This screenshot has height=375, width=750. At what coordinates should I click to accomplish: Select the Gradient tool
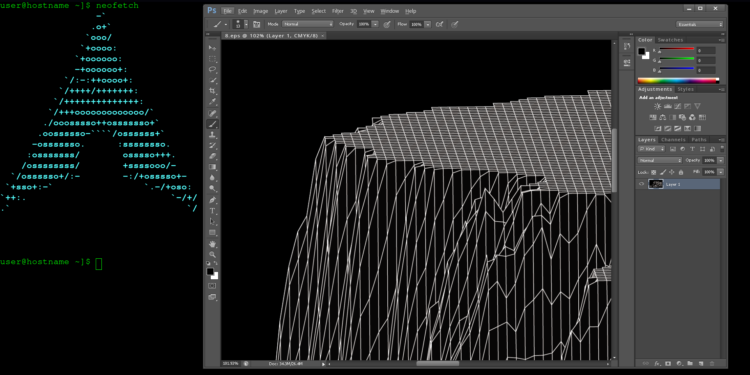(212, 167)
